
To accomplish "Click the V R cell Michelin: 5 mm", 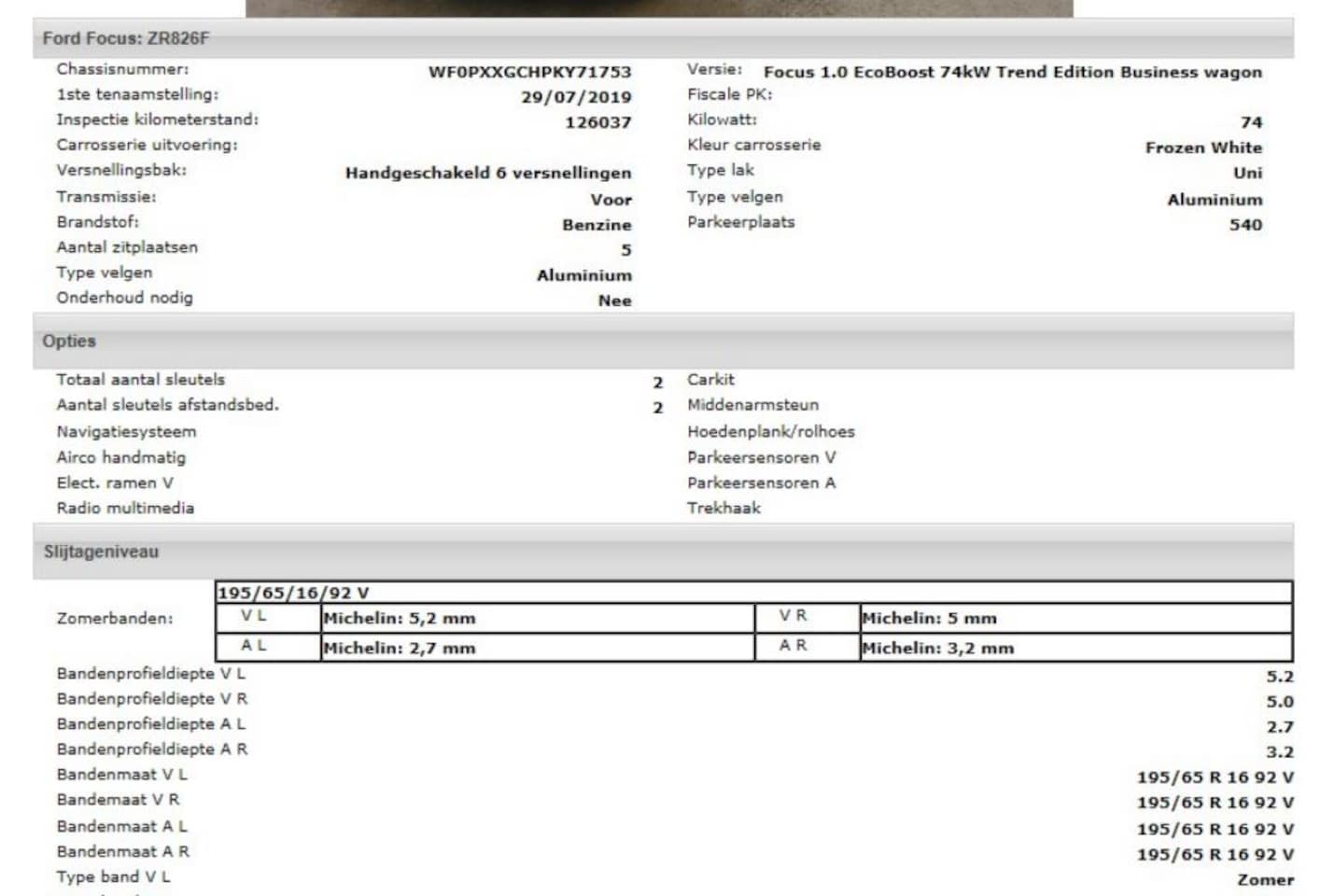I will pos(1075,618).
